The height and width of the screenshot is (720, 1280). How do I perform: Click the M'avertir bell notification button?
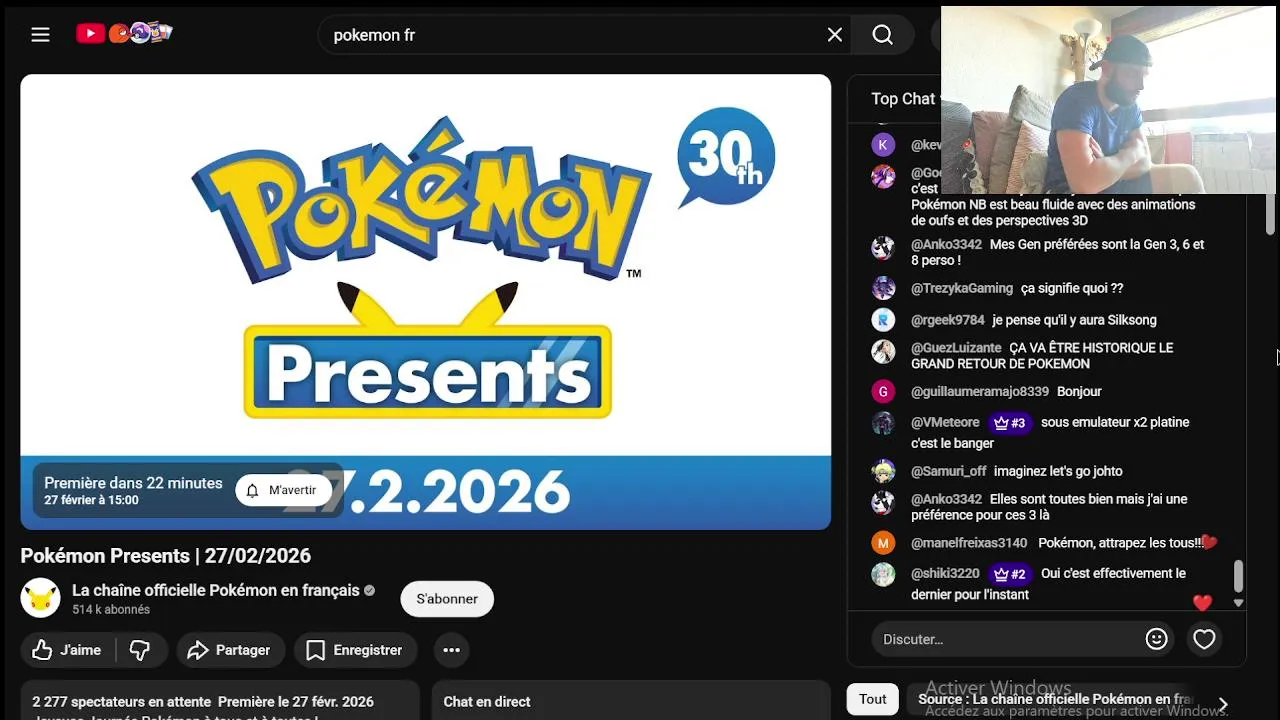coord(283,491)
